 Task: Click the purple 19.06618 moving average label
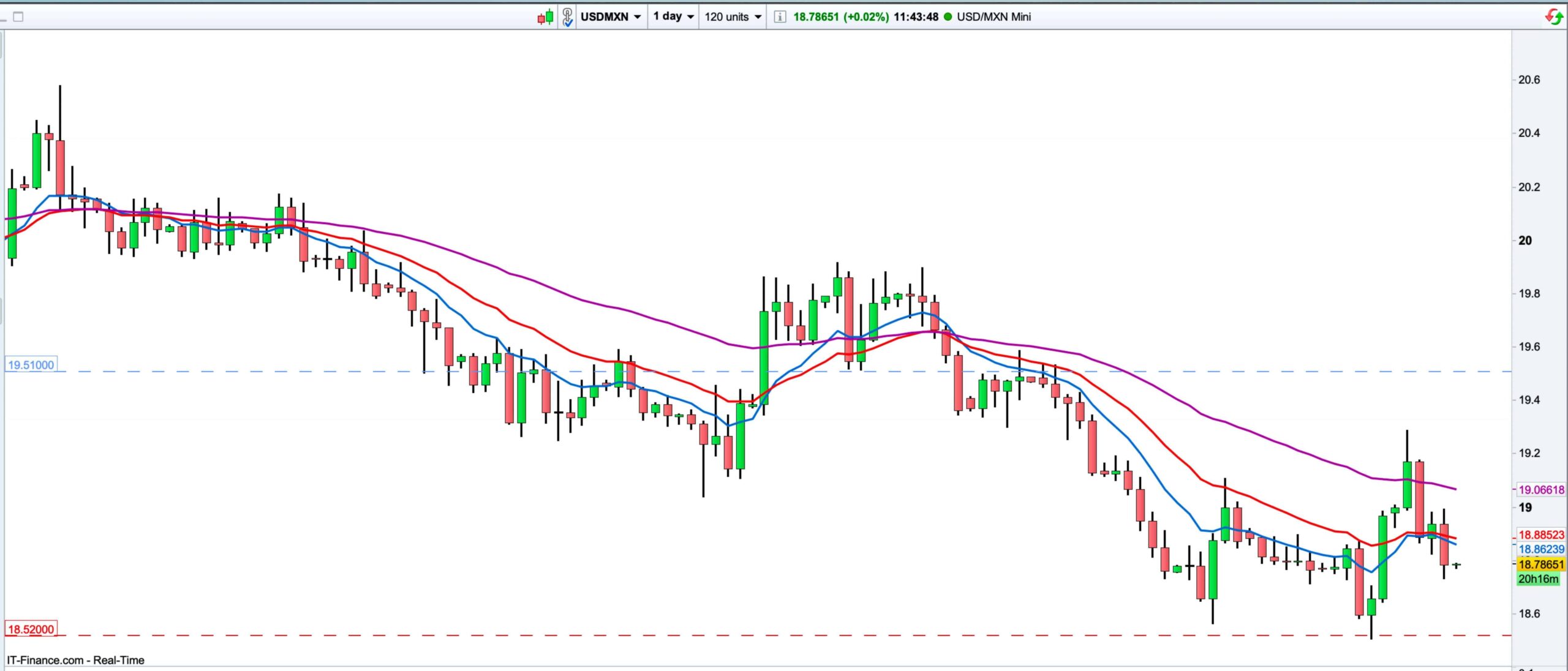tap(1541, 490)
